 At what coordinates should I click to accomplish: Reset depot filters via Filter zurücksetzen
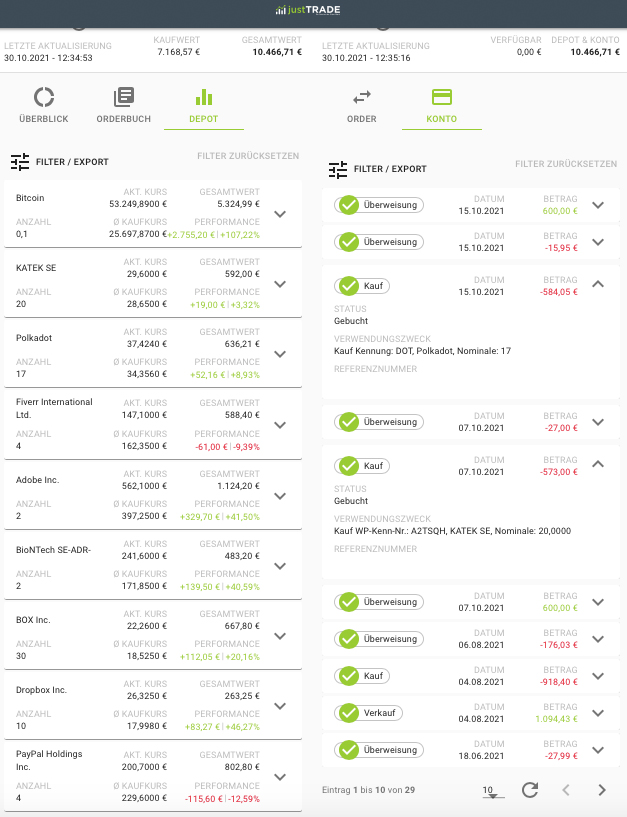click(x=248, y=156)
